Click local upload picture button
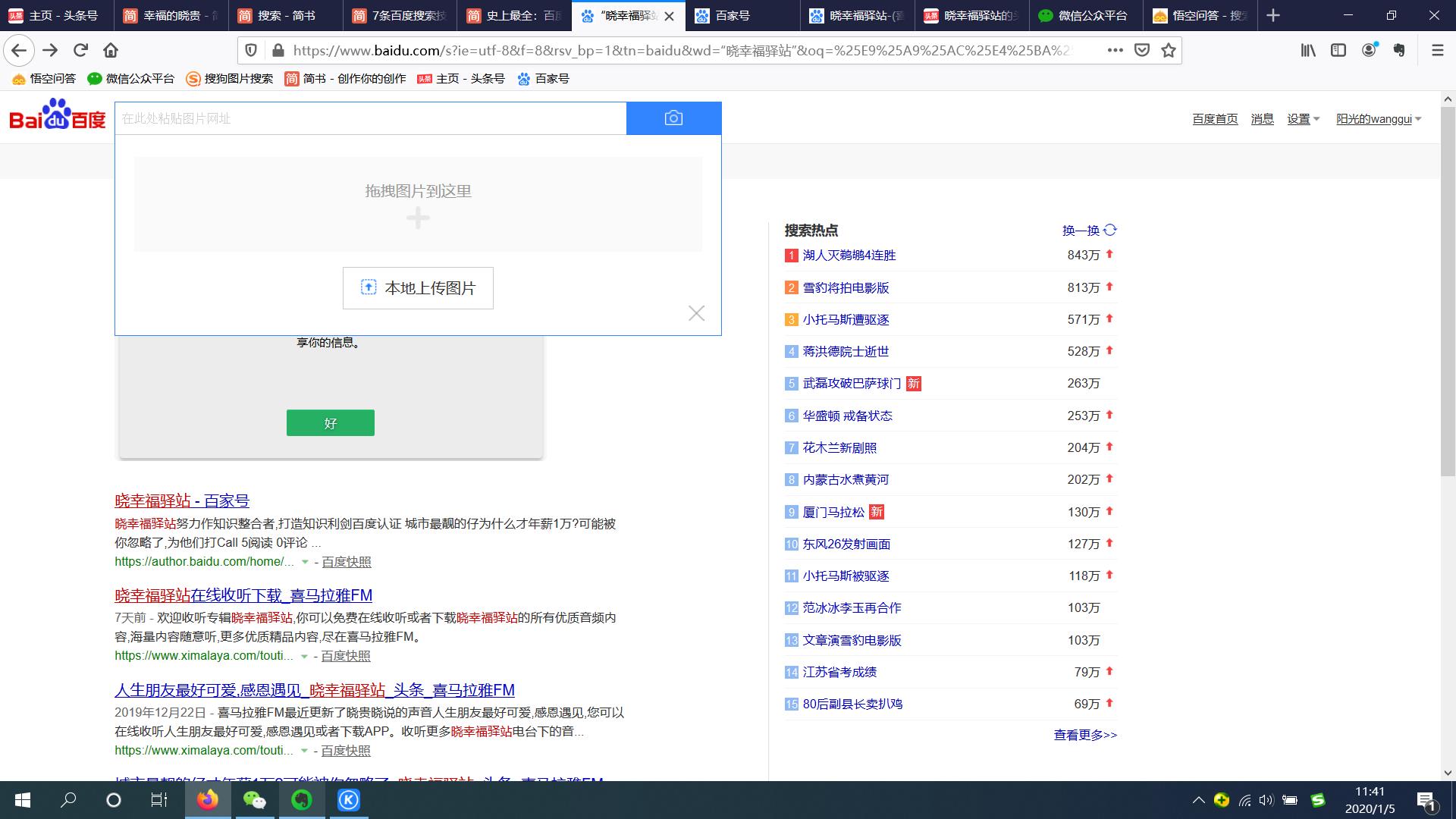The height and width of the screenshot is (819, 1456). coord(418,288)
